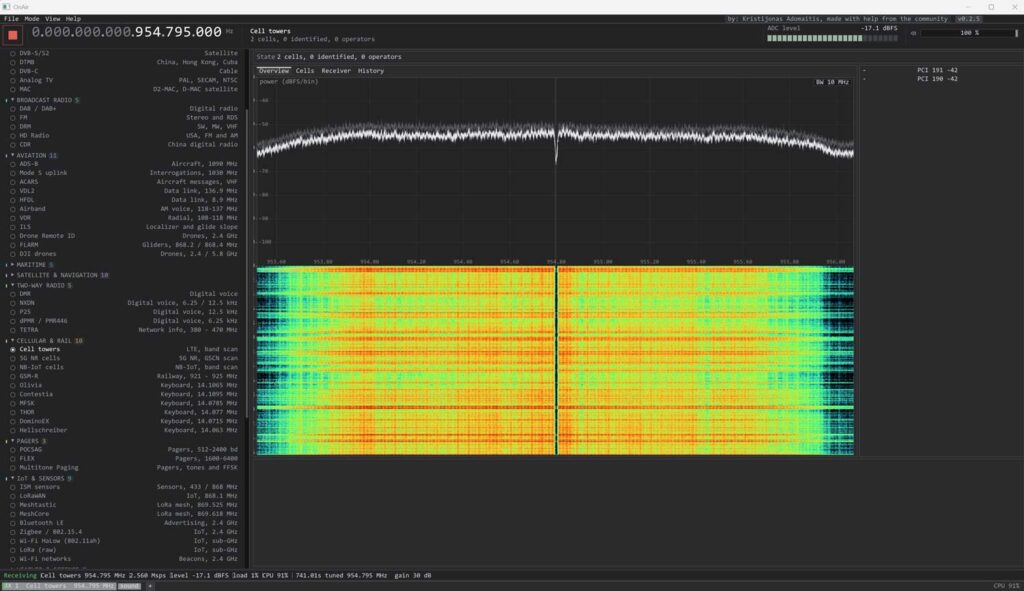Collapse the AVIATION group
Image resolution: width=1024 pixels, height=591 pixels.
[x=32, y=155]
